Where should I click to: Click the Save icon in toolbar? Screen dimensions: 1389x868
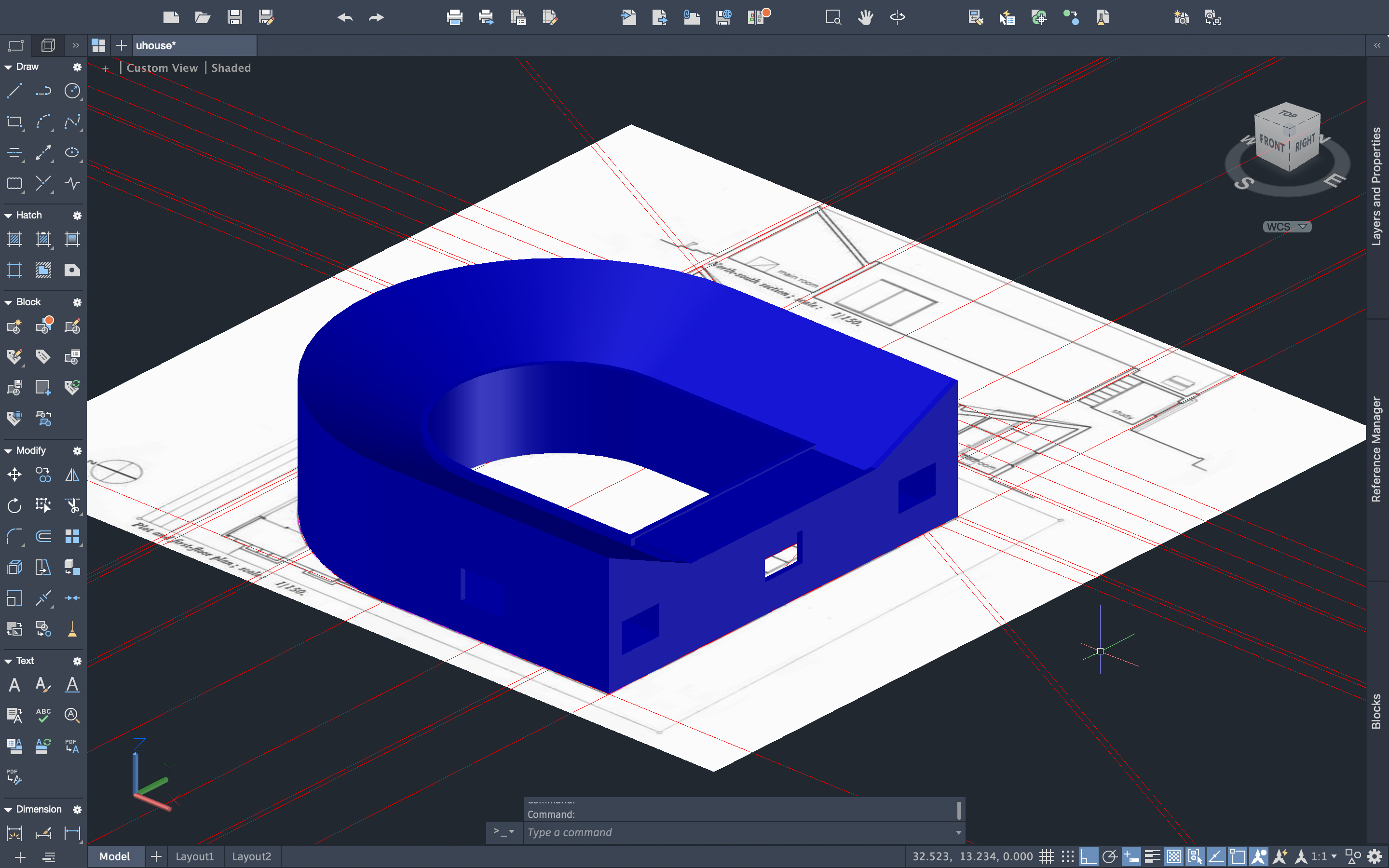(234, 17)
